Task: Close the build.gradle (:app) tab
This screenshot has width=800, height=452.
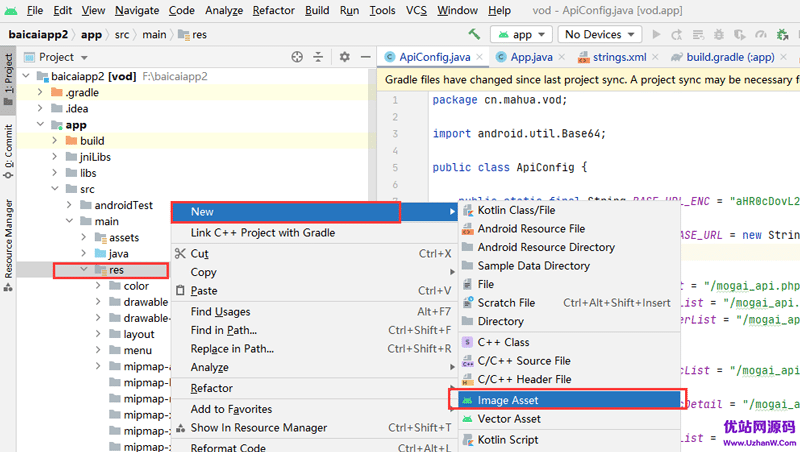Action: [x=784, y=57]
